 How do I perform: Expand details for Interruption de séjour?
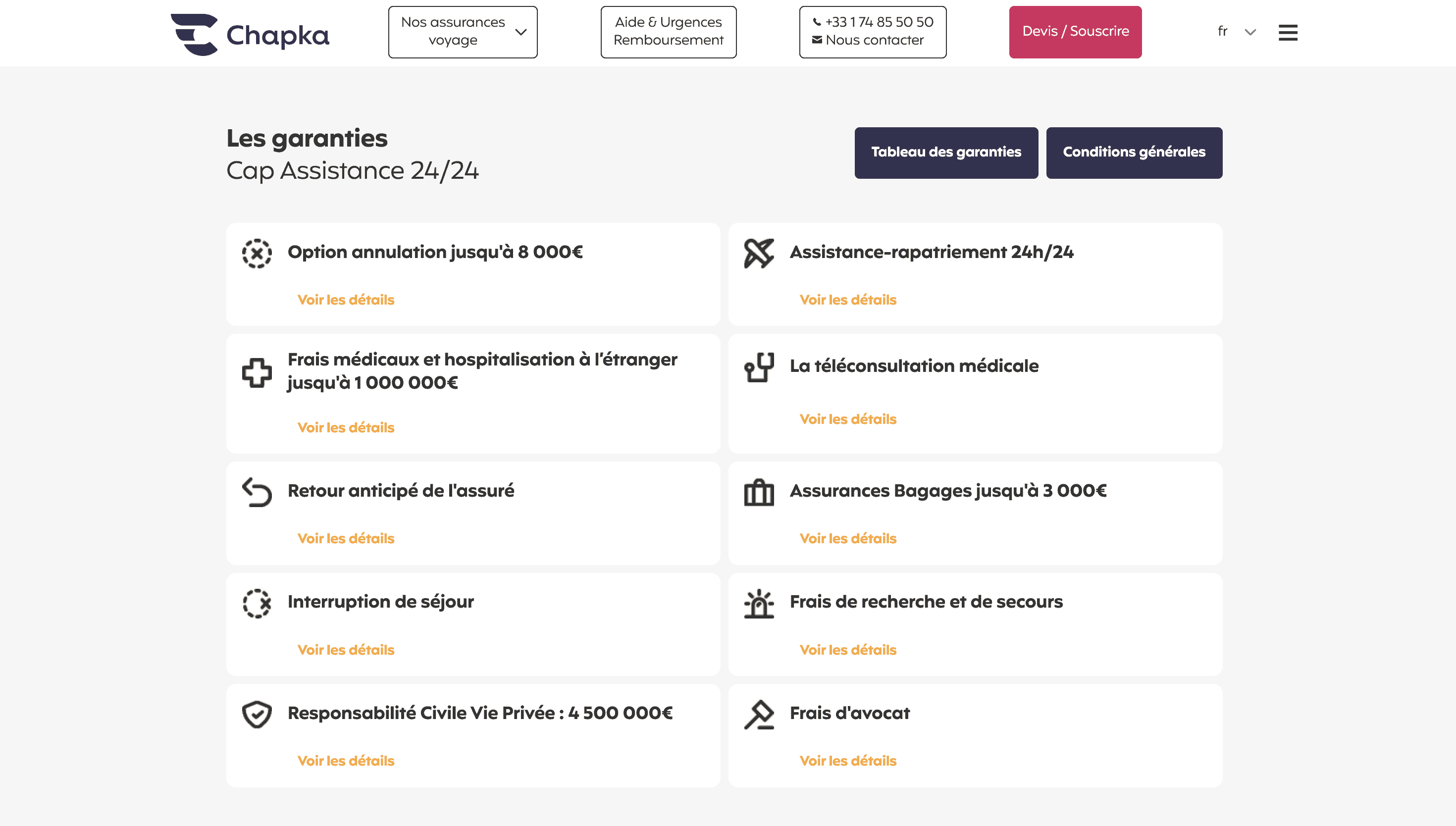[345, 650]
